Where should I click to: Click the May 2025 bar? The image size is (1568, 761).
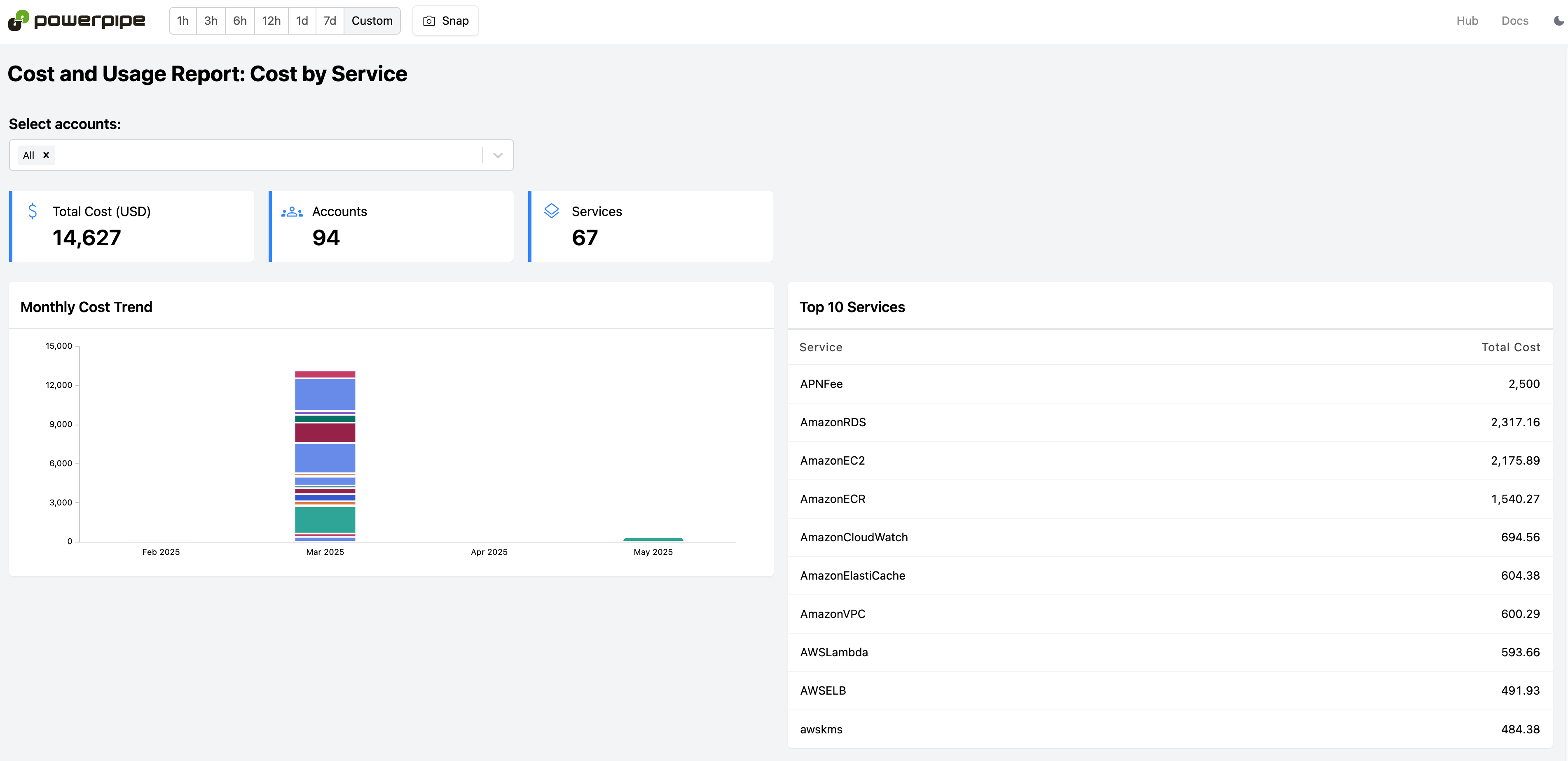[x=653, y=539]
